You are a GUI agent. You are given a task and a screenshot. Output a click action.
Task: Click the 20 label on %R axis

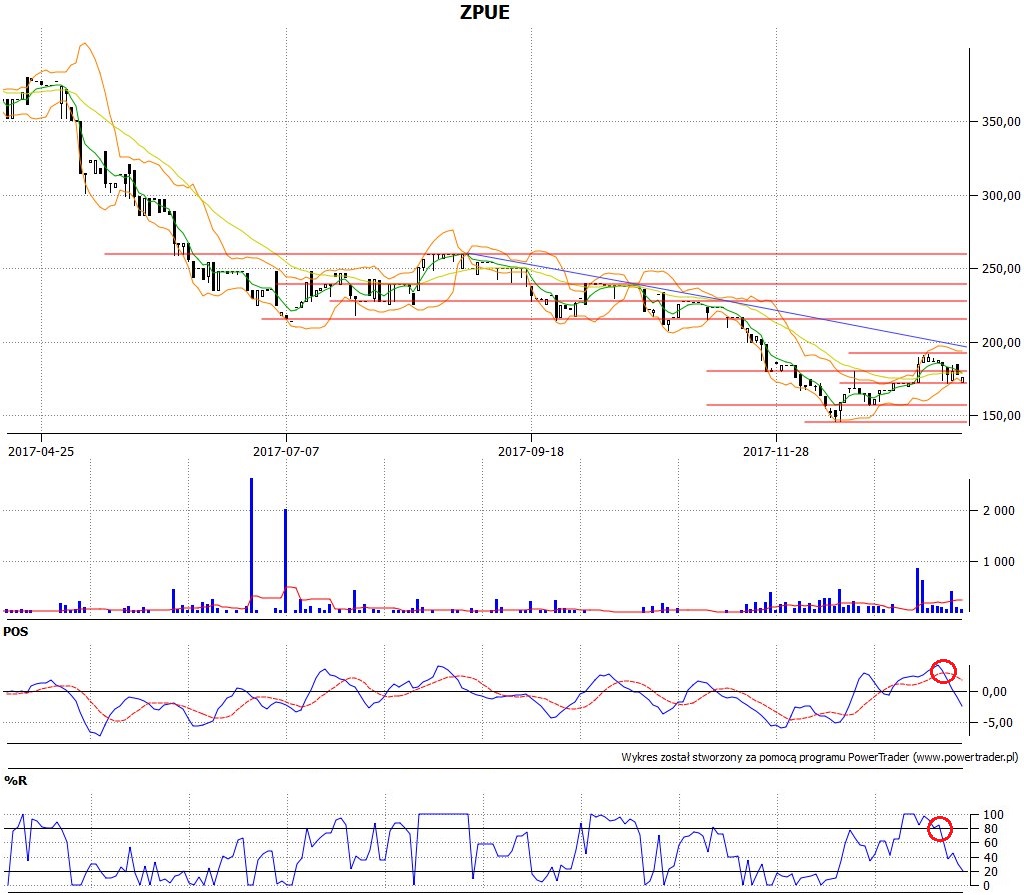[x=991, y=872]
